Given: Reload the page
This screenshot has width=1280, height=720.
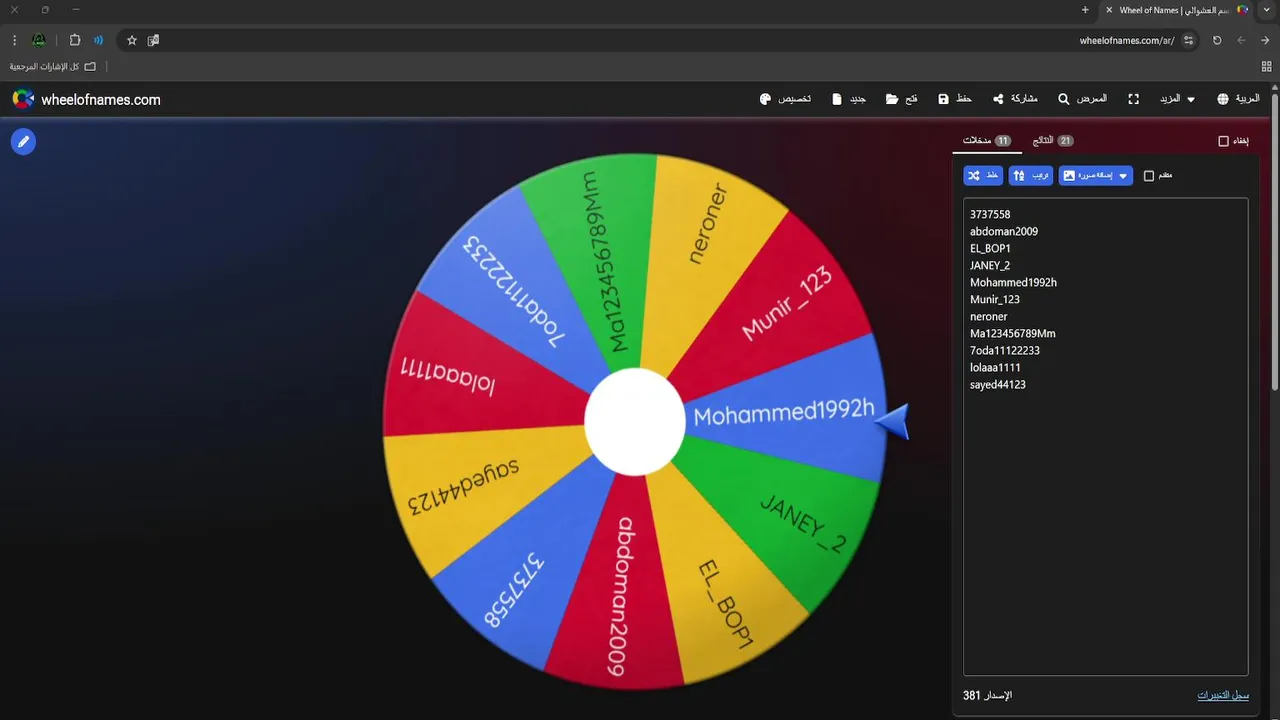Looking at the screenshot, I should pyautogui.click(x=1217, y=40).
